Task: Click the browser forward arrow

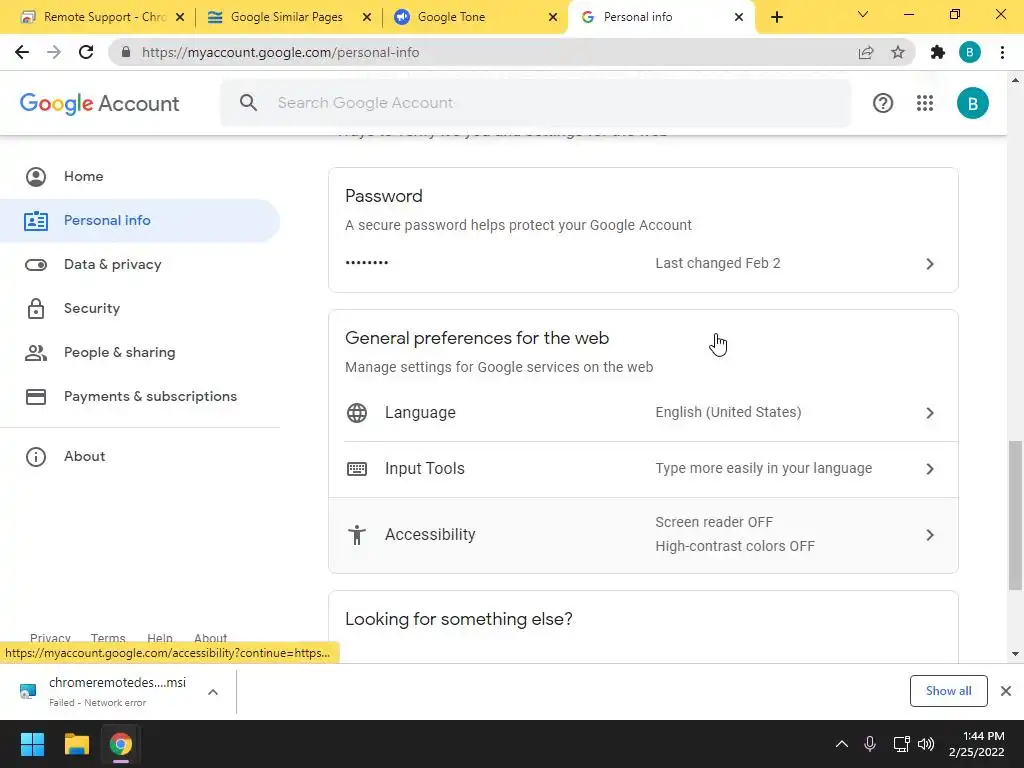Action: [54, 52]
